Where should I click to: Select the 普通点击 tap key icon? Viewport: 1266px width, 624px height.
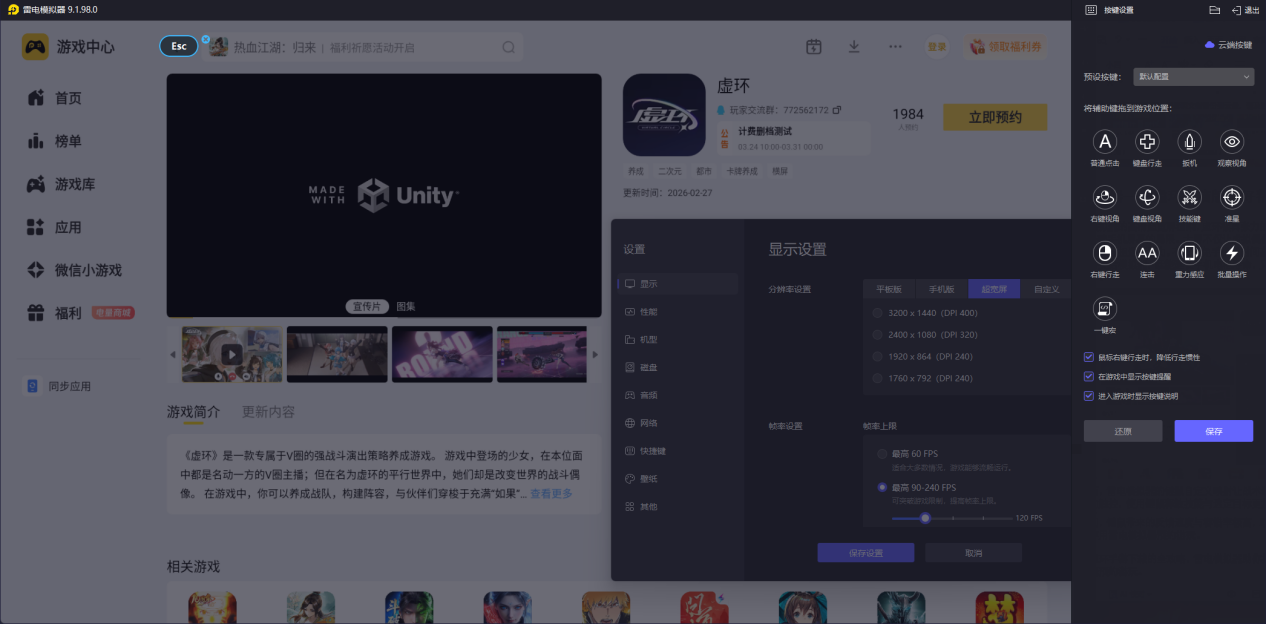pos(1104,141)
